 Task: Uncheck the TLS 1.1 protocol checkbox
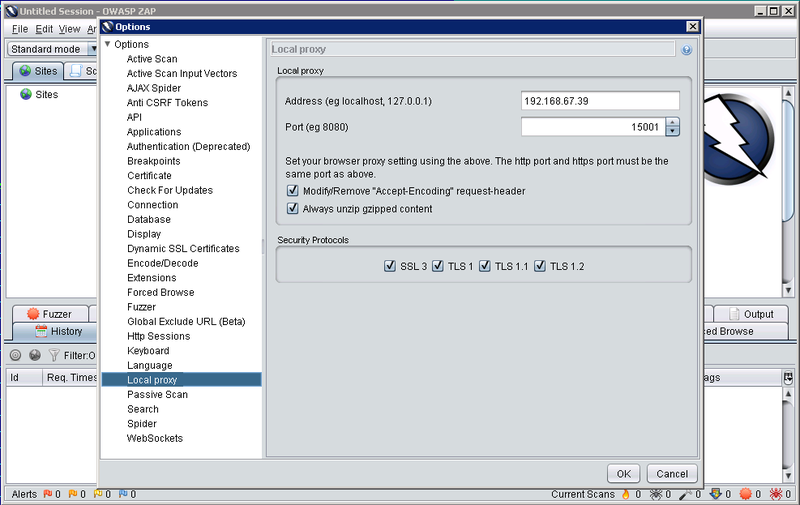[x=485, y=266]
